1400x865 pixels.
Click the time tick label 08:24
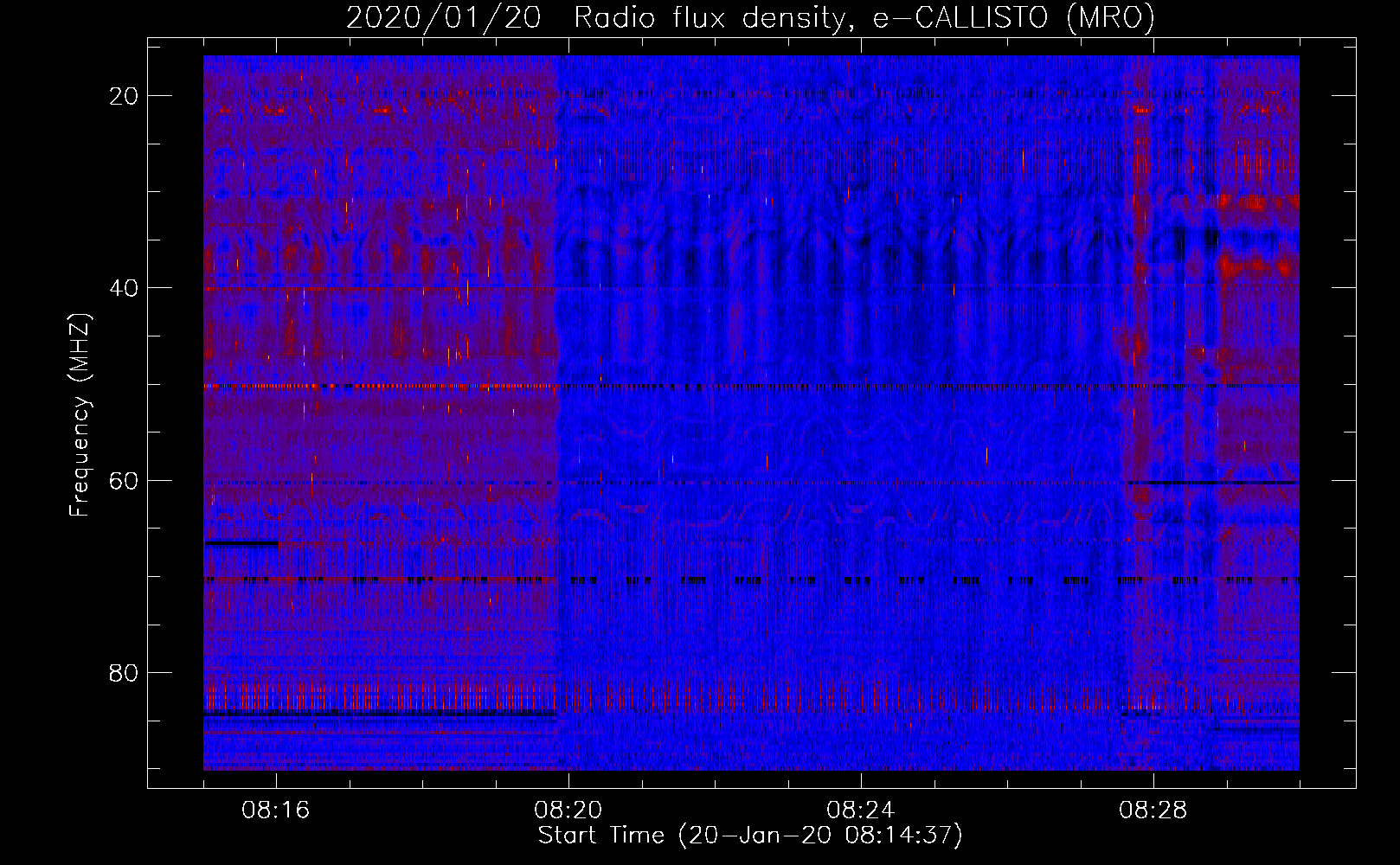point(861,811)
